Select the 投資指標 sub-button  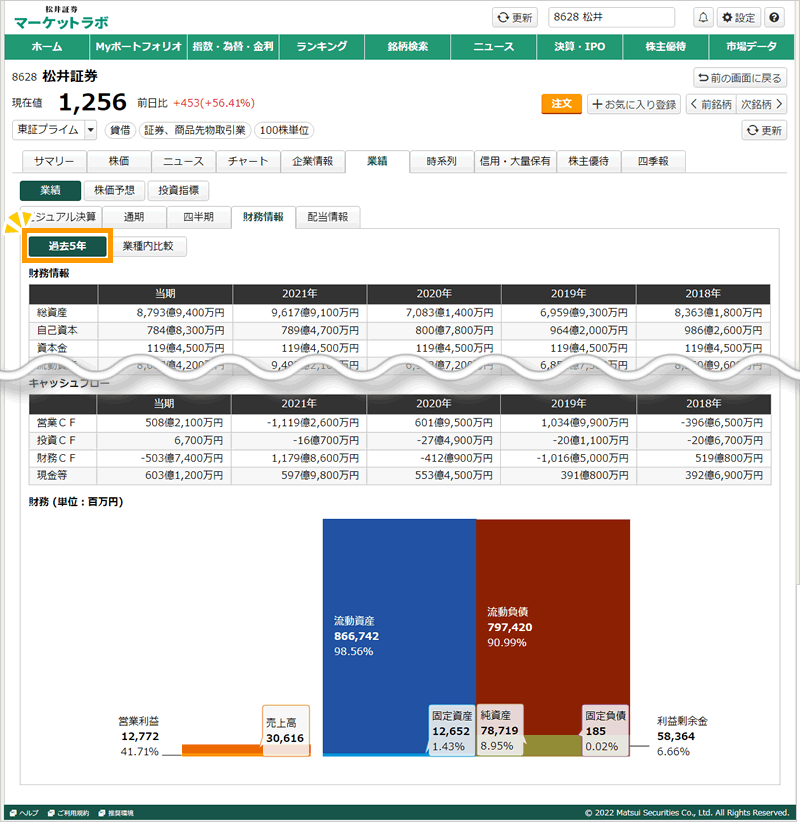178,191
